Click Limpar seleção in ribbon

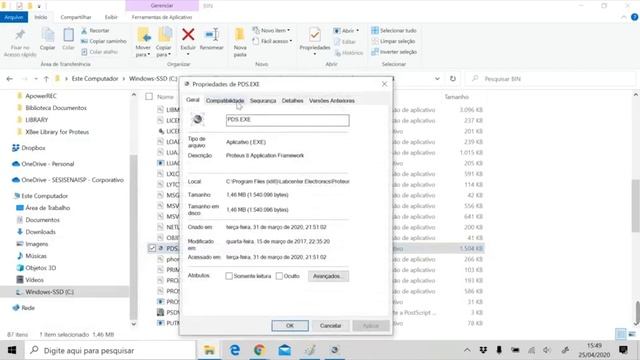click(x=393, y=41)
